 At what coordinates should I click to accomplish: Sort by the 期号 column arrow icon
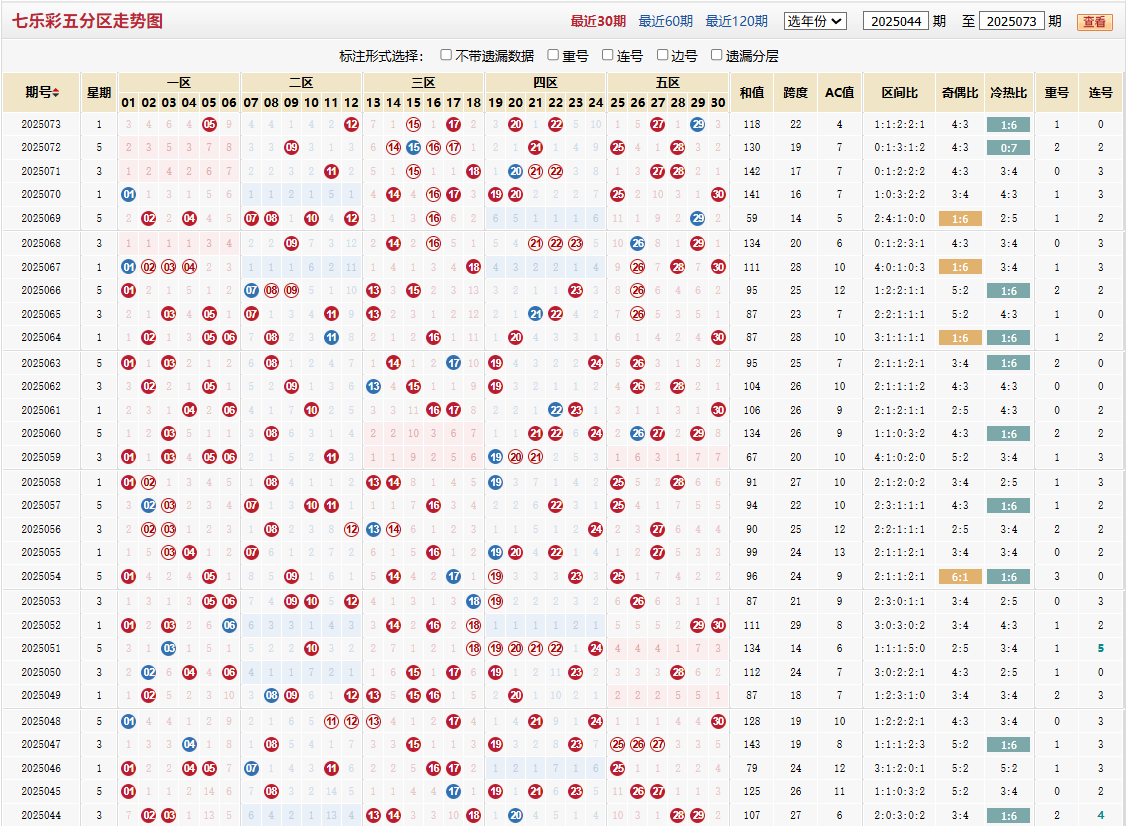pyautogui.click(x=56, y=93)
